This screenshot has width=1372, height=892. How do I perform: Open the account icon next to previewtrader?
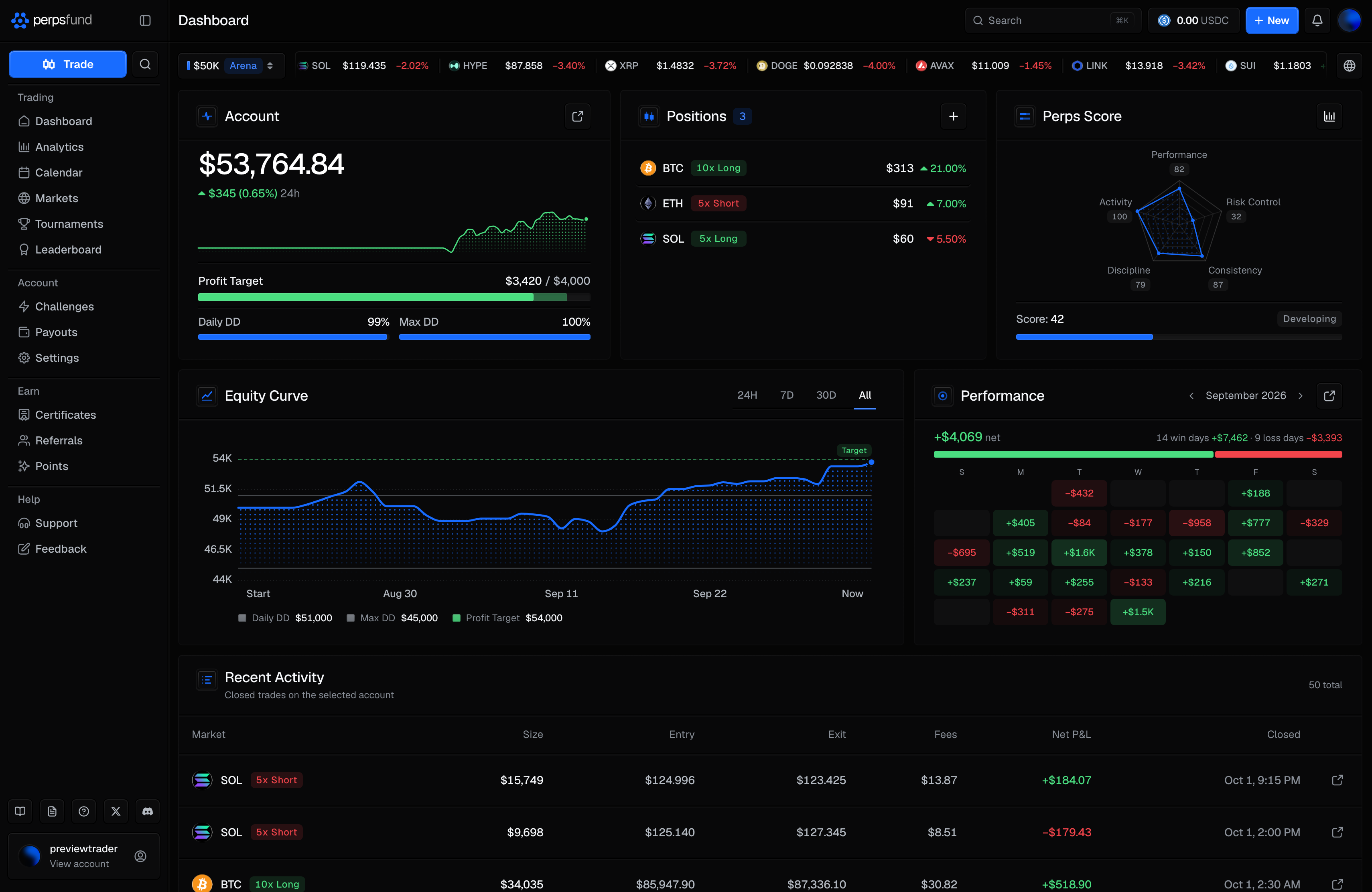(140, 856)
